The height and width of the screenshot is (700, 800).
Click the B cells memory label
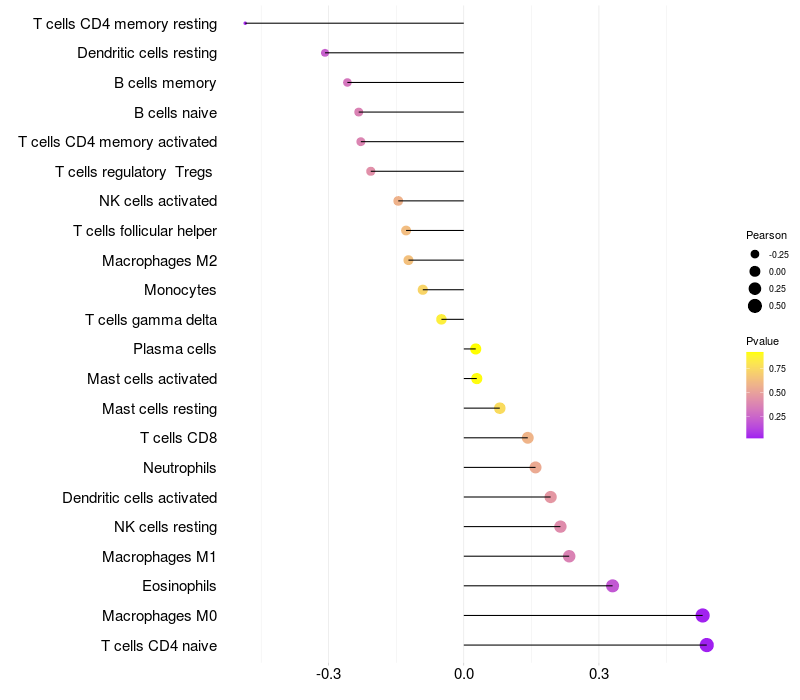(x=165, y=83)
